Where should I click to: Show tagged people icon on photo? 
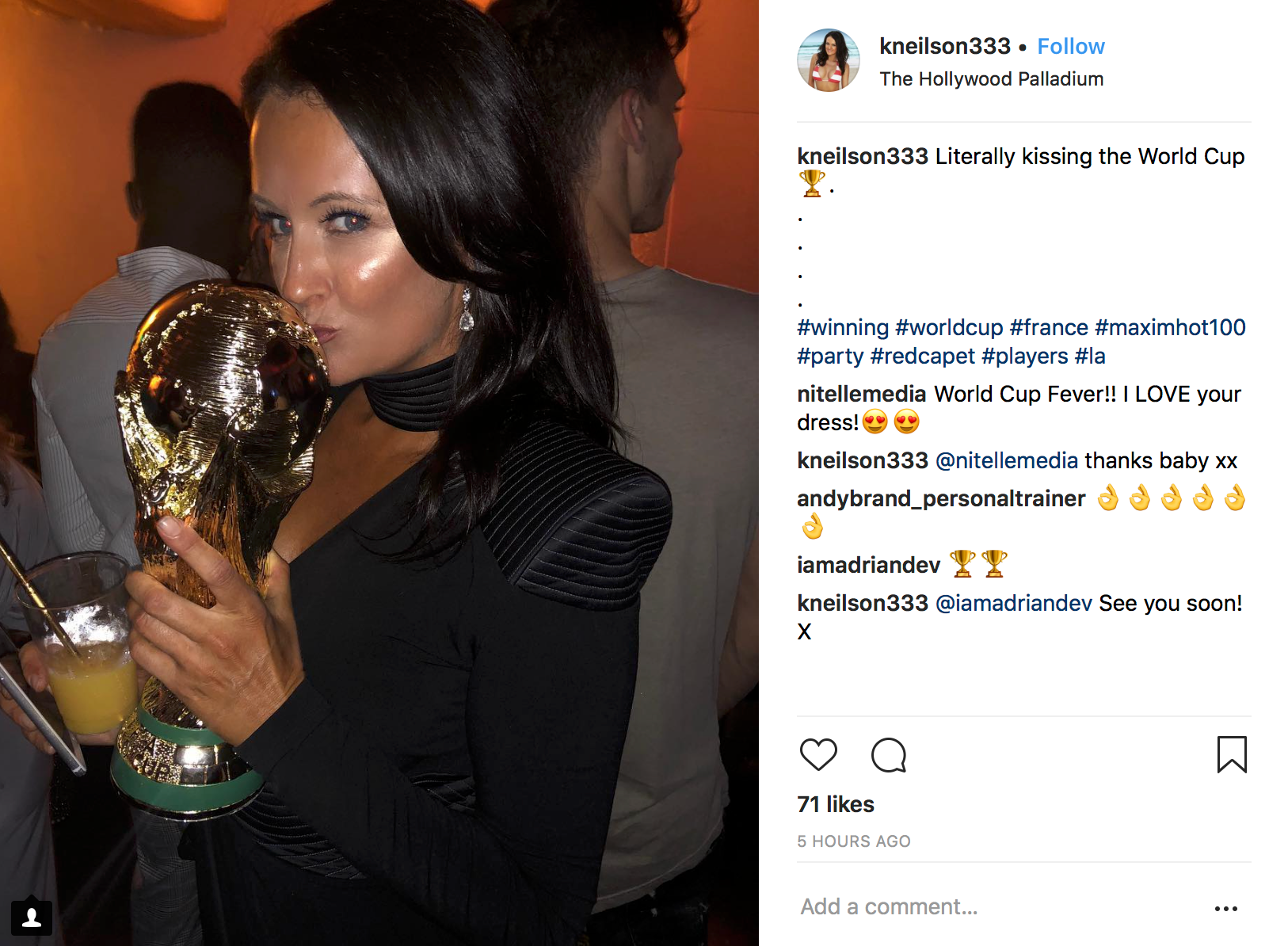32,917
